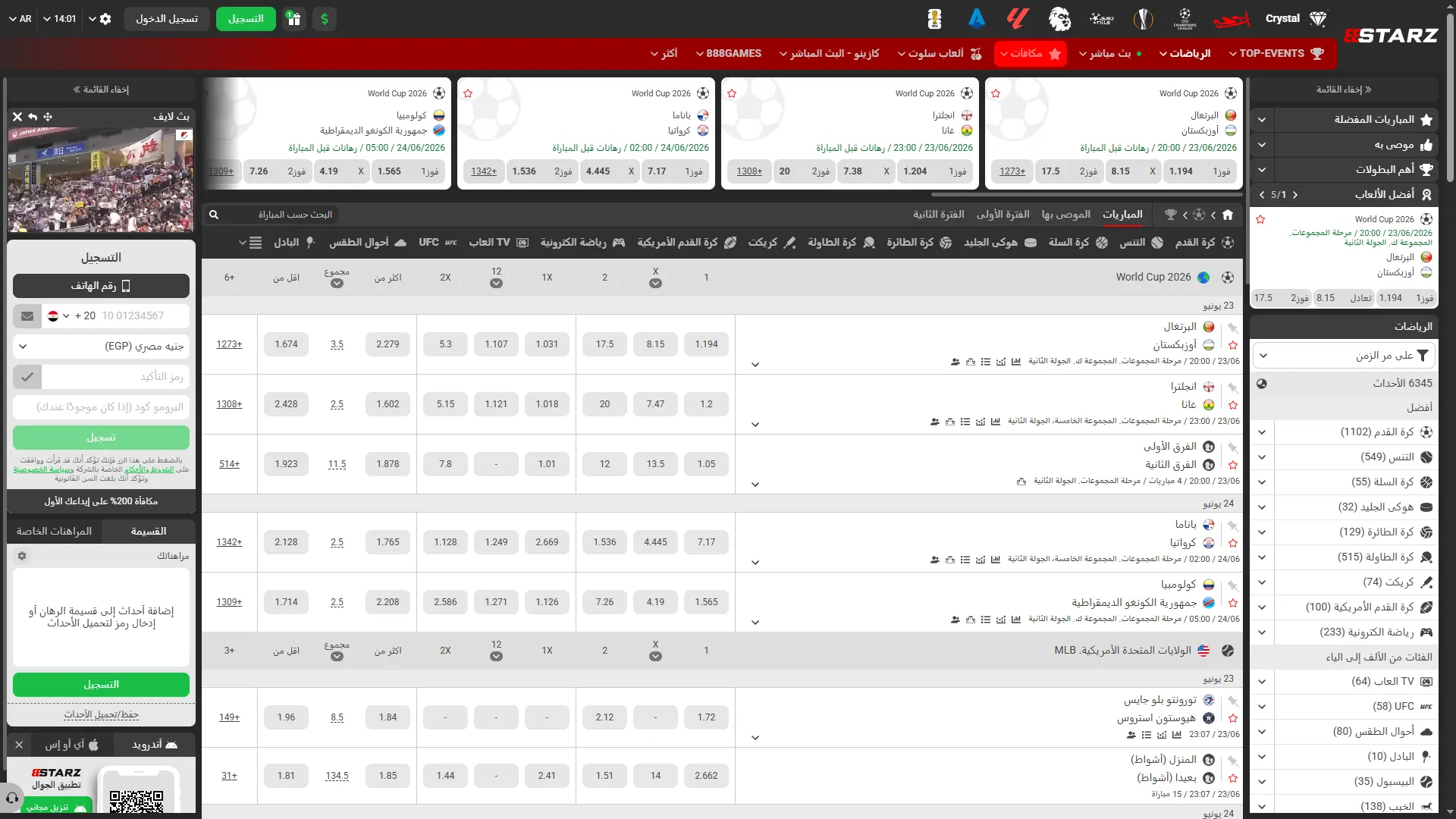Viewport: 1456px width, 819px height.
Task: Click the 888STARZ logo
Action: [1391, 36]
